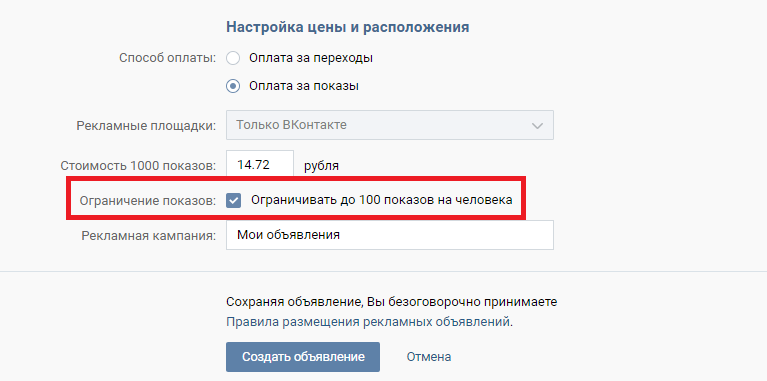Image resolution: width=767 pixels, height=381 pixels.
Task: Expand the dropdown chevron for ad platforms
Action: [537, 126]
